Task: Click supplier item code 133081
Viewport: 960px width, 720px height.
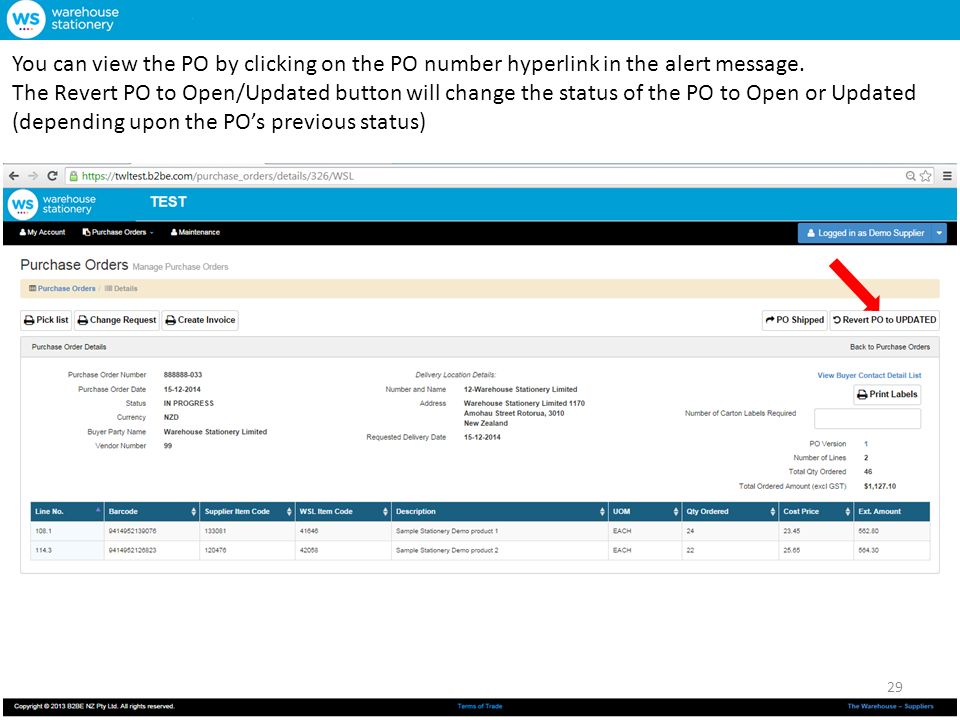Action: (215, 531)
